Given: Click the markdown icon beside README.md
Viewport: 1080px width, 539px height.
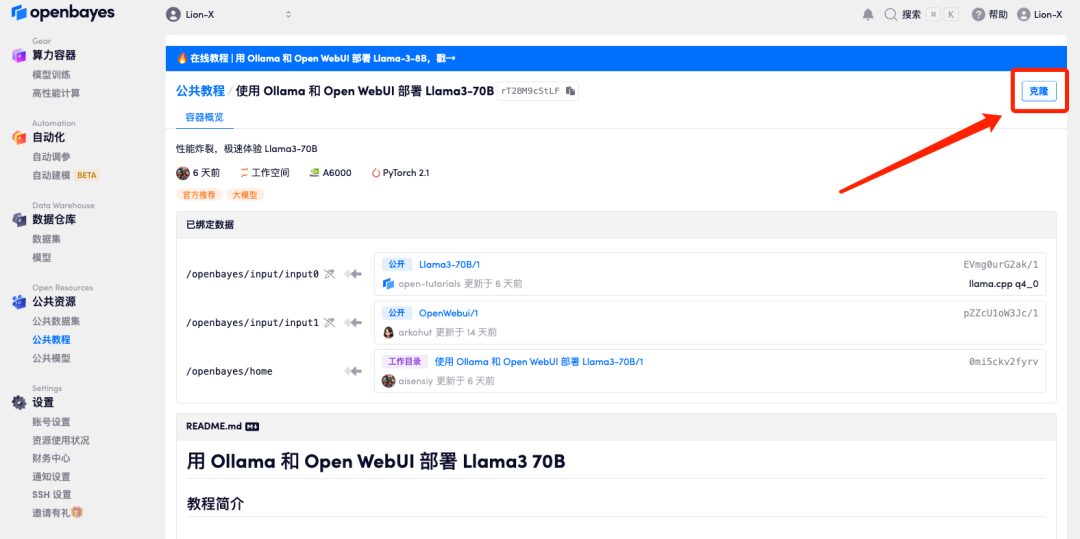Looking at the screenshot, I should pos(252,427).
